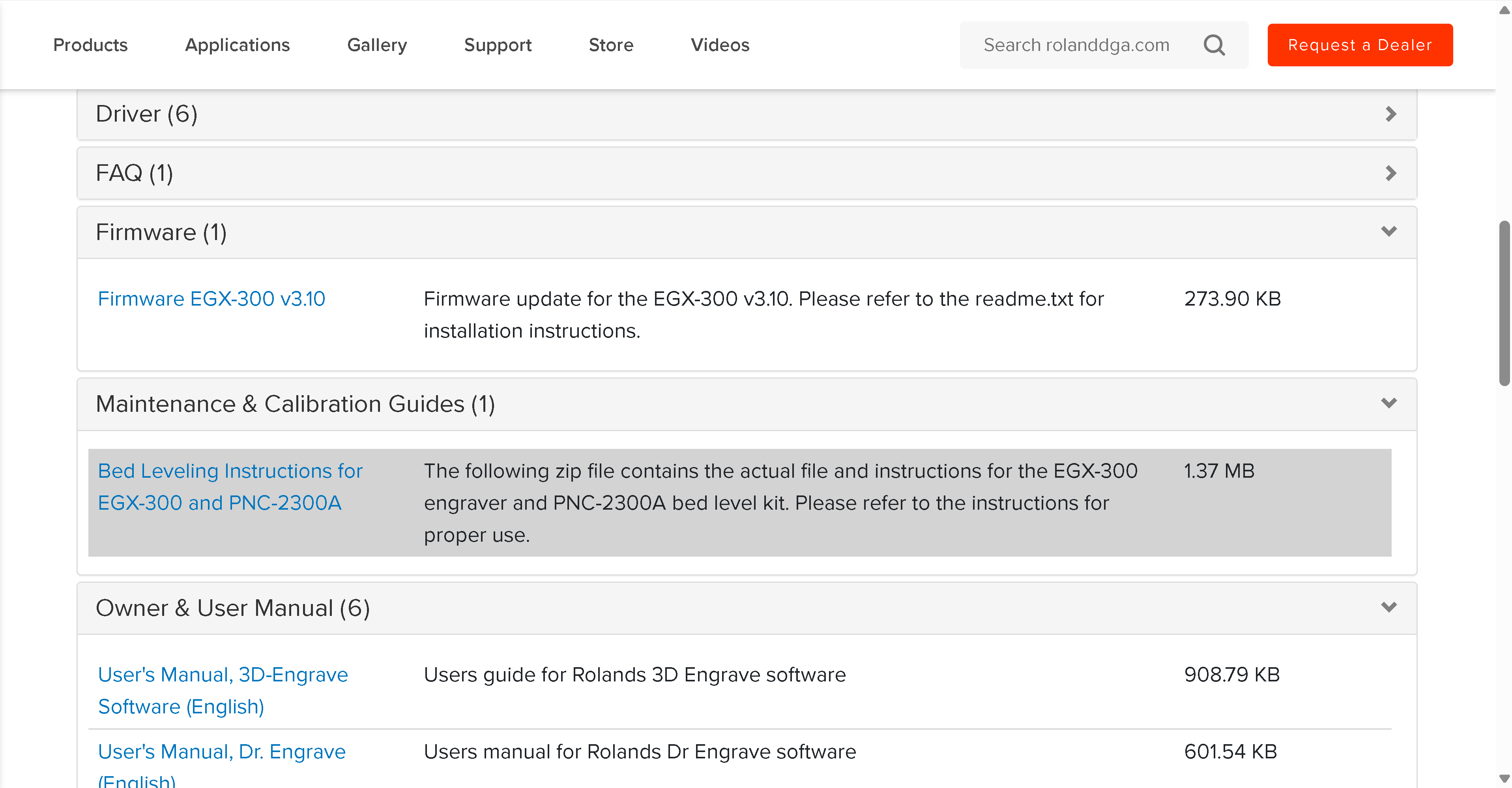Click Users manual for Rolands Dr Engrave text
1512x788 pixels.
640,752
